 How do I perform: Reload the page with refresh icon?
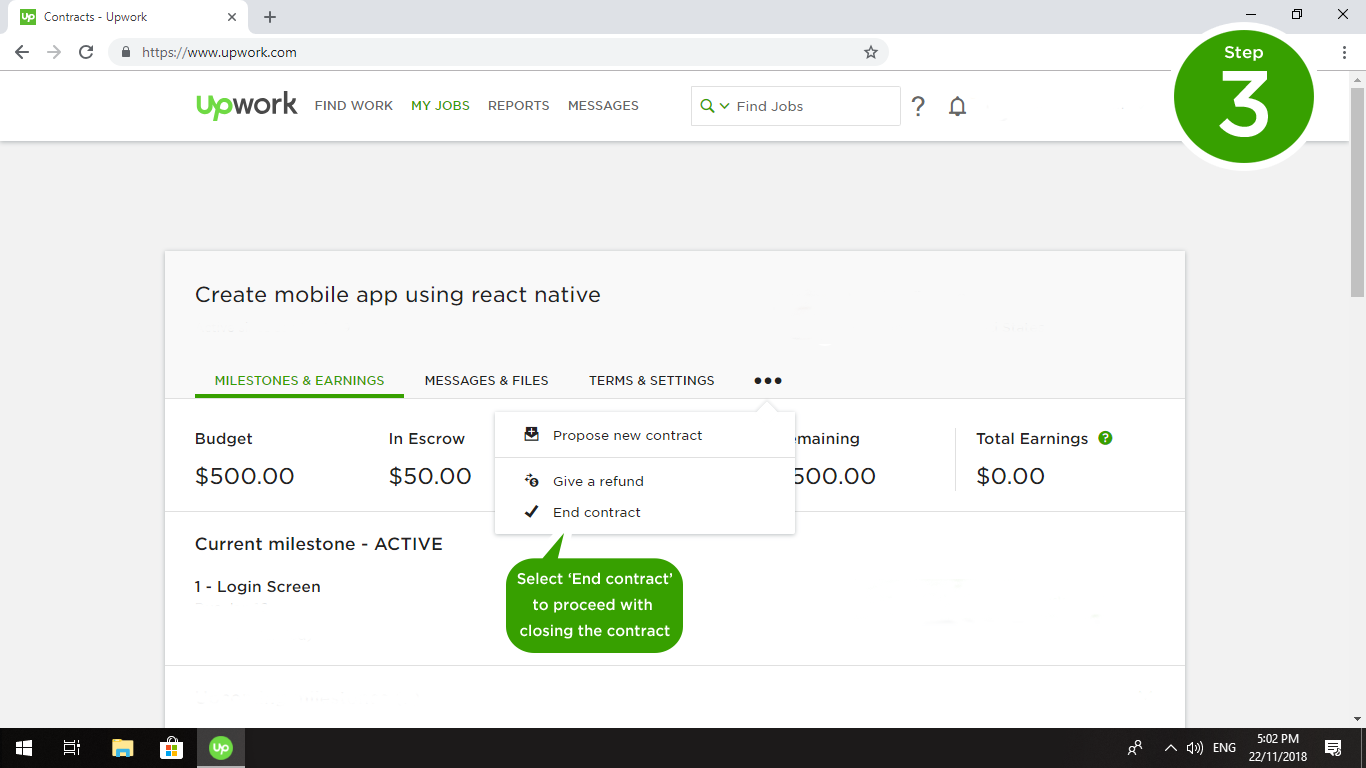click(86, 52)
